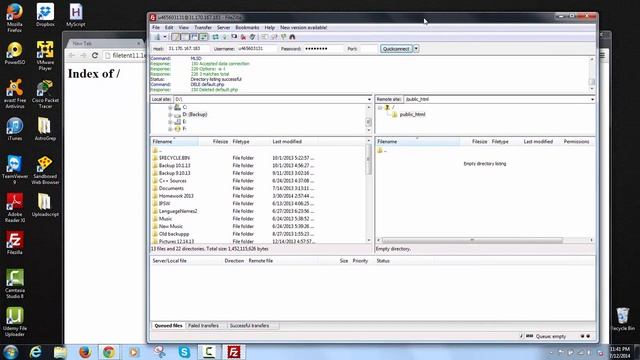The width and height of the screenshot is (640, 360).
Task: Click the Quickconnect button
Action: [396, 49]
